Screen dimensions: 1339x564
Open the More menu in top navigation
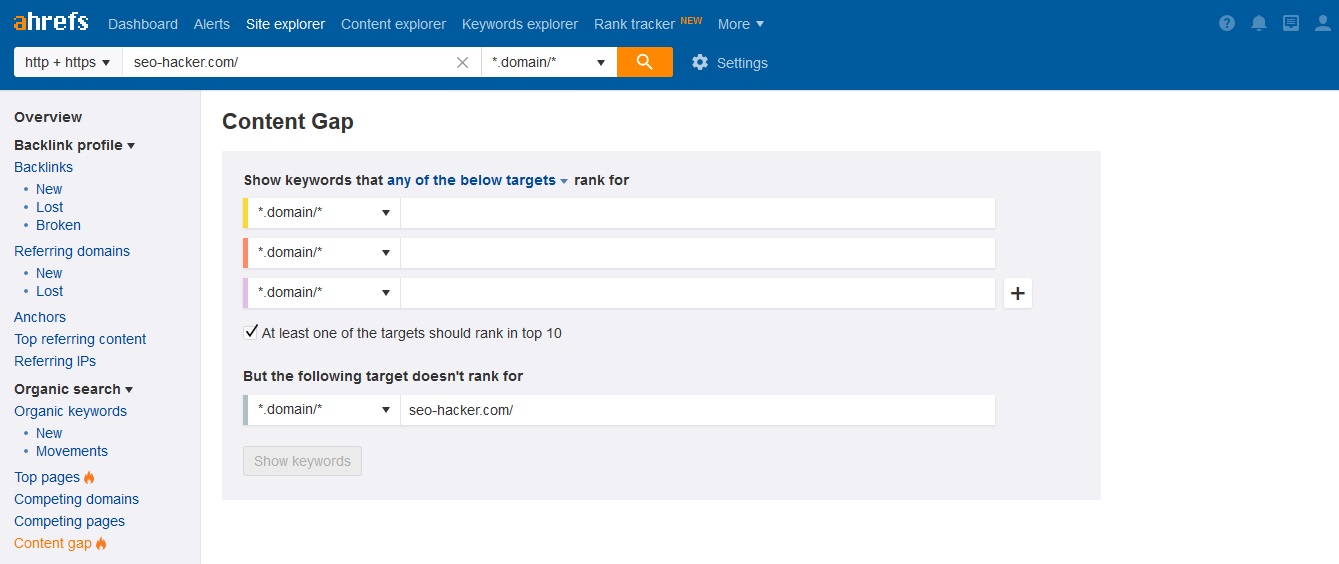tap(740, 24)
